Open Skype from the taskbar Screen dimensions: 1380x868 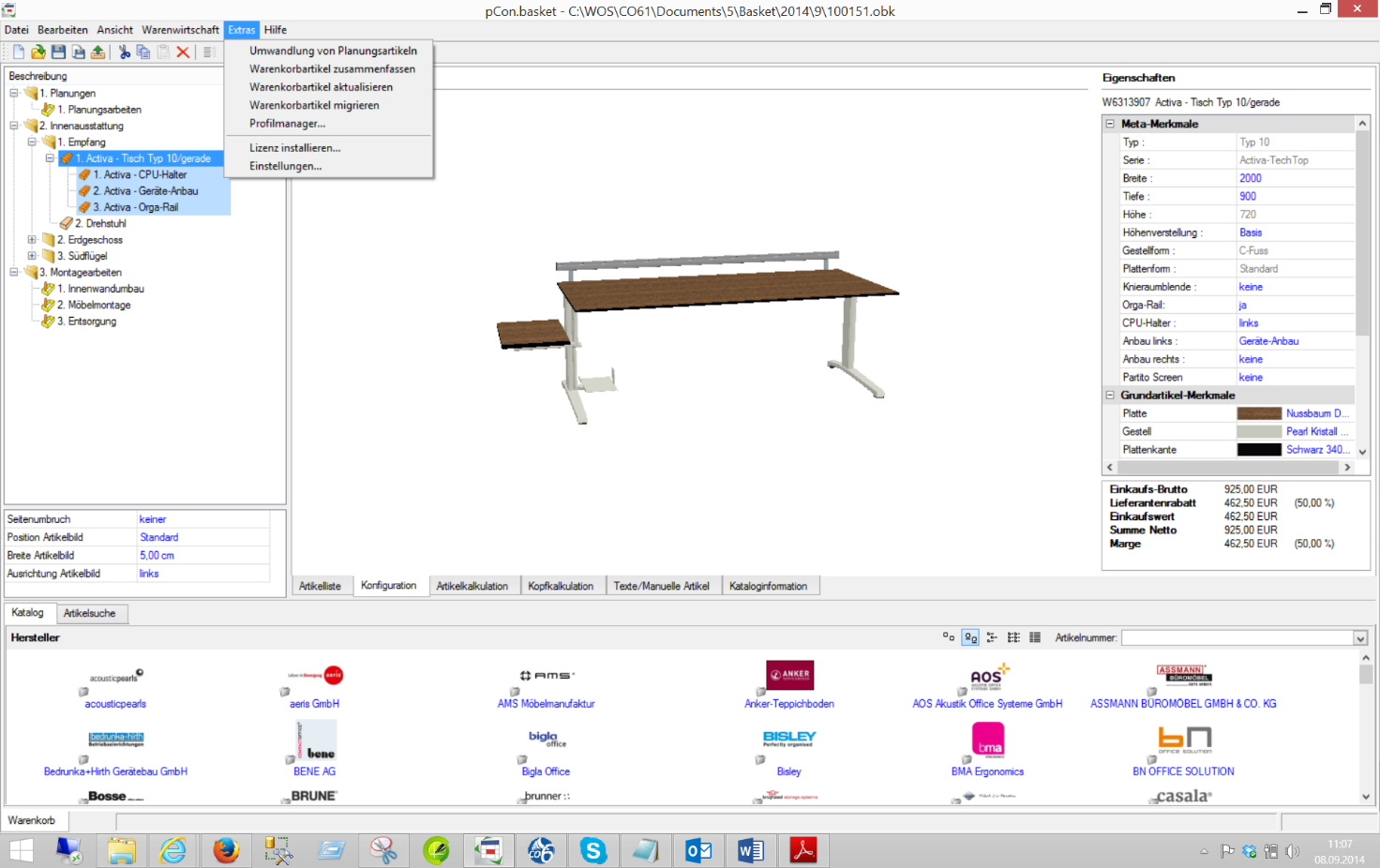pyautogui.click(x=592, y=850)
